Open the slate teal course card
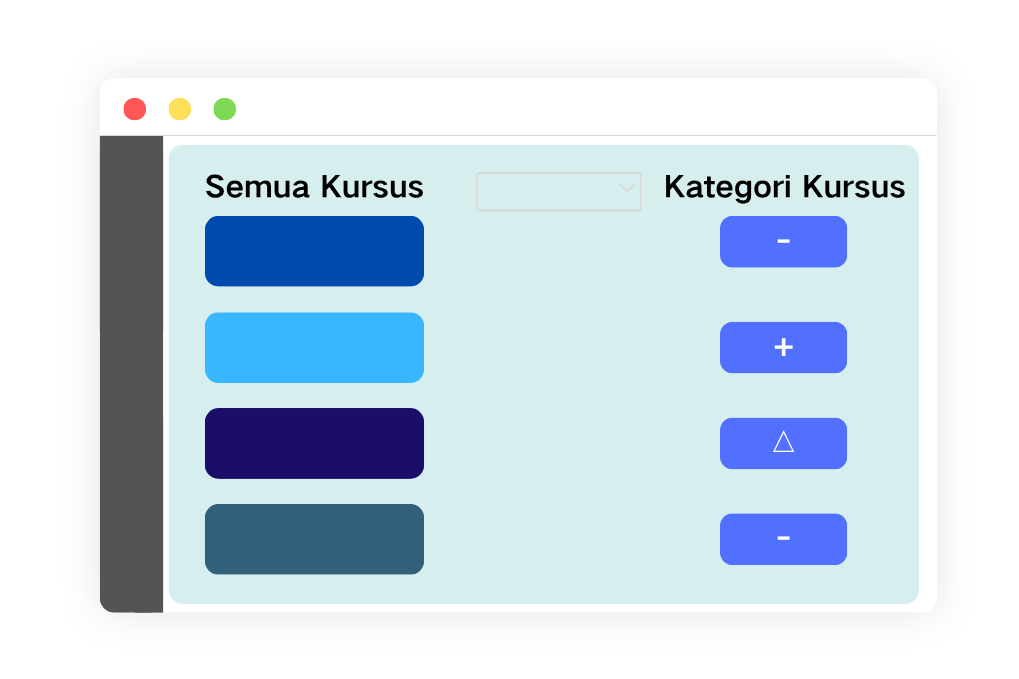Viewport: 1019px width, 679px height. (x=315, y=539)
